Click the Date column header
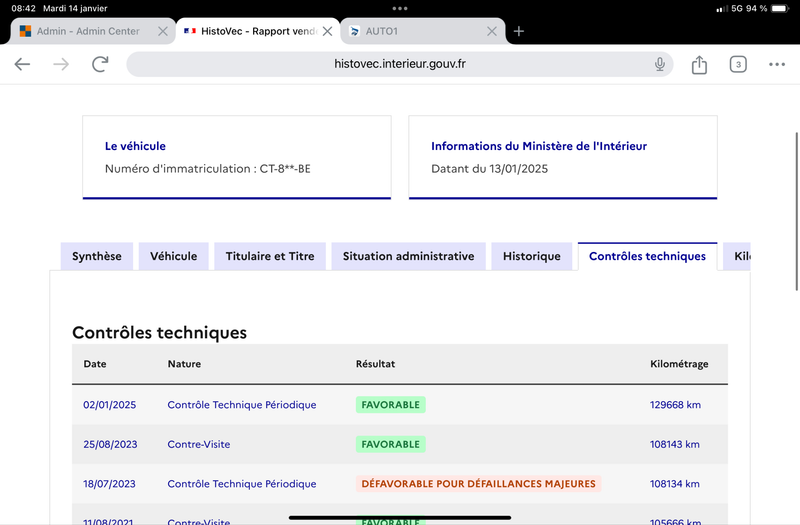The width and height of the screenshot is (800, 525). 95,364
